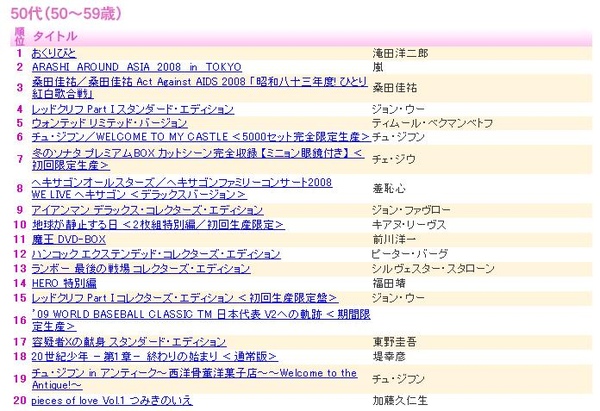
Task: Click the タイトル column header
Action: [55, 36]
